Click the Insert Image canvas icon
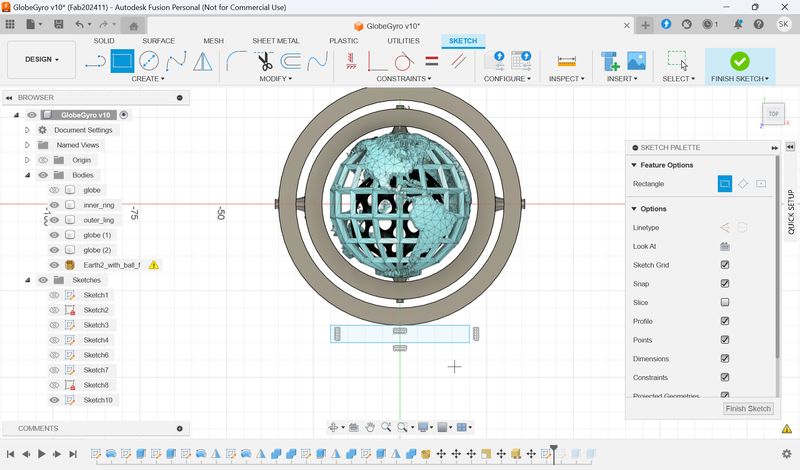 coord(636,61)
